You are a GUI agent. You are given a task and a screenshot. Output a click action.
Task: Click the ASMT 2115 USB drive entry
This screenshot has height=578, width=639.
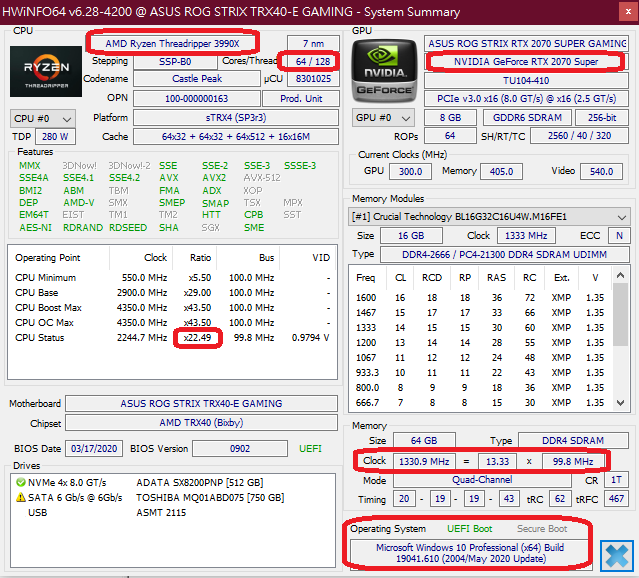coord(161,513)
